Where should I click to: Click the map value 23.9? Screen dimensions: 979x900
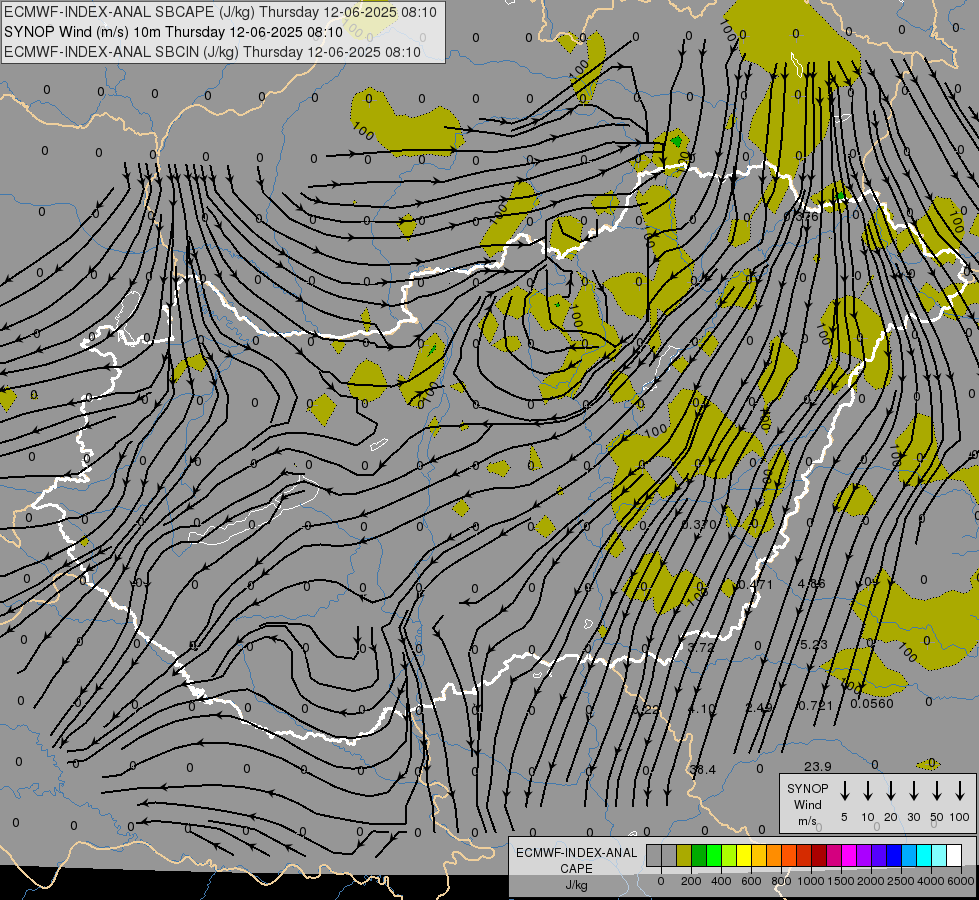click(818, 766)
